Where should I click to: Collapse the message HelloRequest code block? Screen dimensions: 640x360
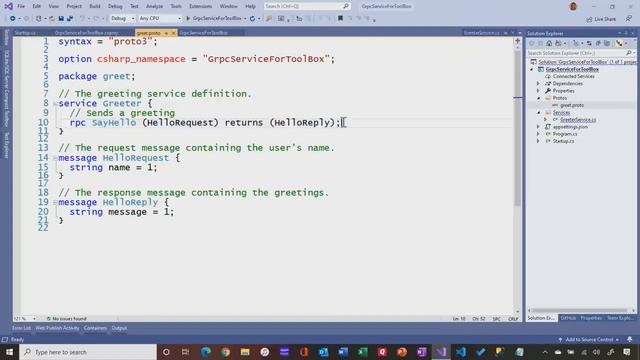pos(55,158)
